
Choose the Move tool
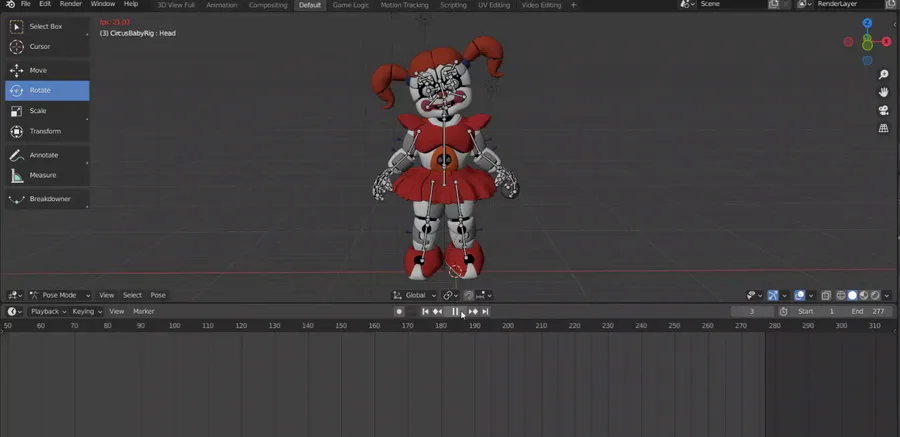[47, 70]
